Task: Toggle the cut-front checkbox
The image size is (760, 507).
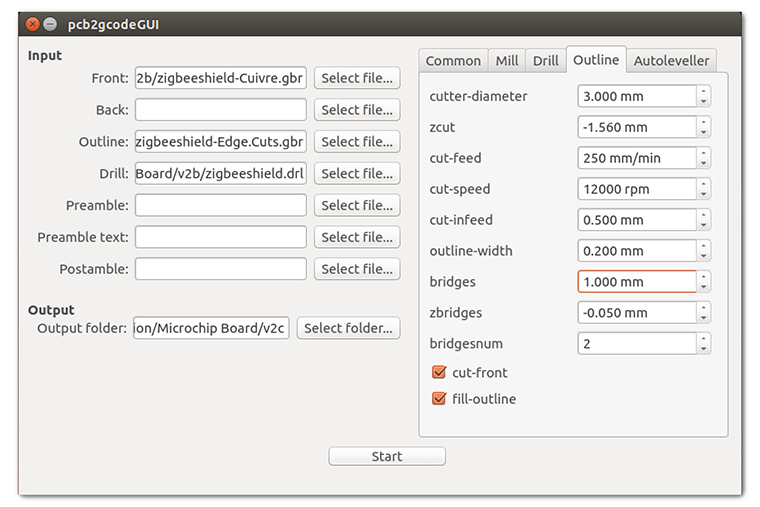Action: point(439,372)
